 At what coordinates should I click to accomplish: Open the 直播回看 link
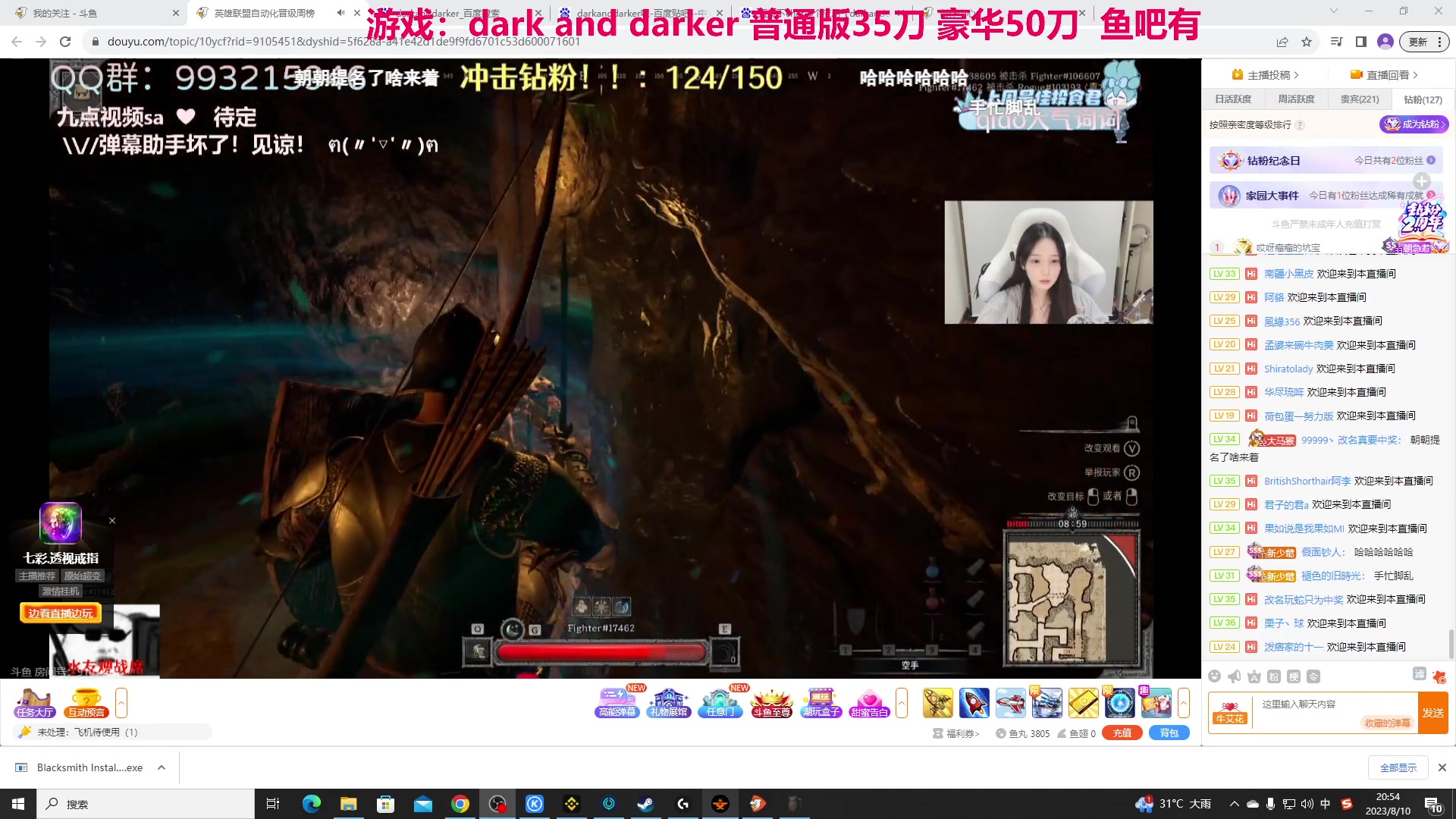(1384, 75)
